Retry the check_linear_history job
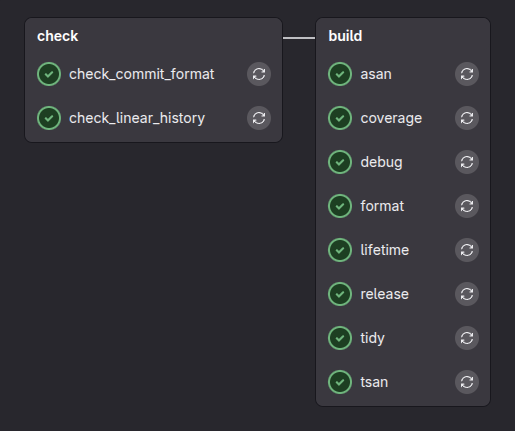This screenshot has height=431, width=515. pyautogui.click(x=259, y=118)
